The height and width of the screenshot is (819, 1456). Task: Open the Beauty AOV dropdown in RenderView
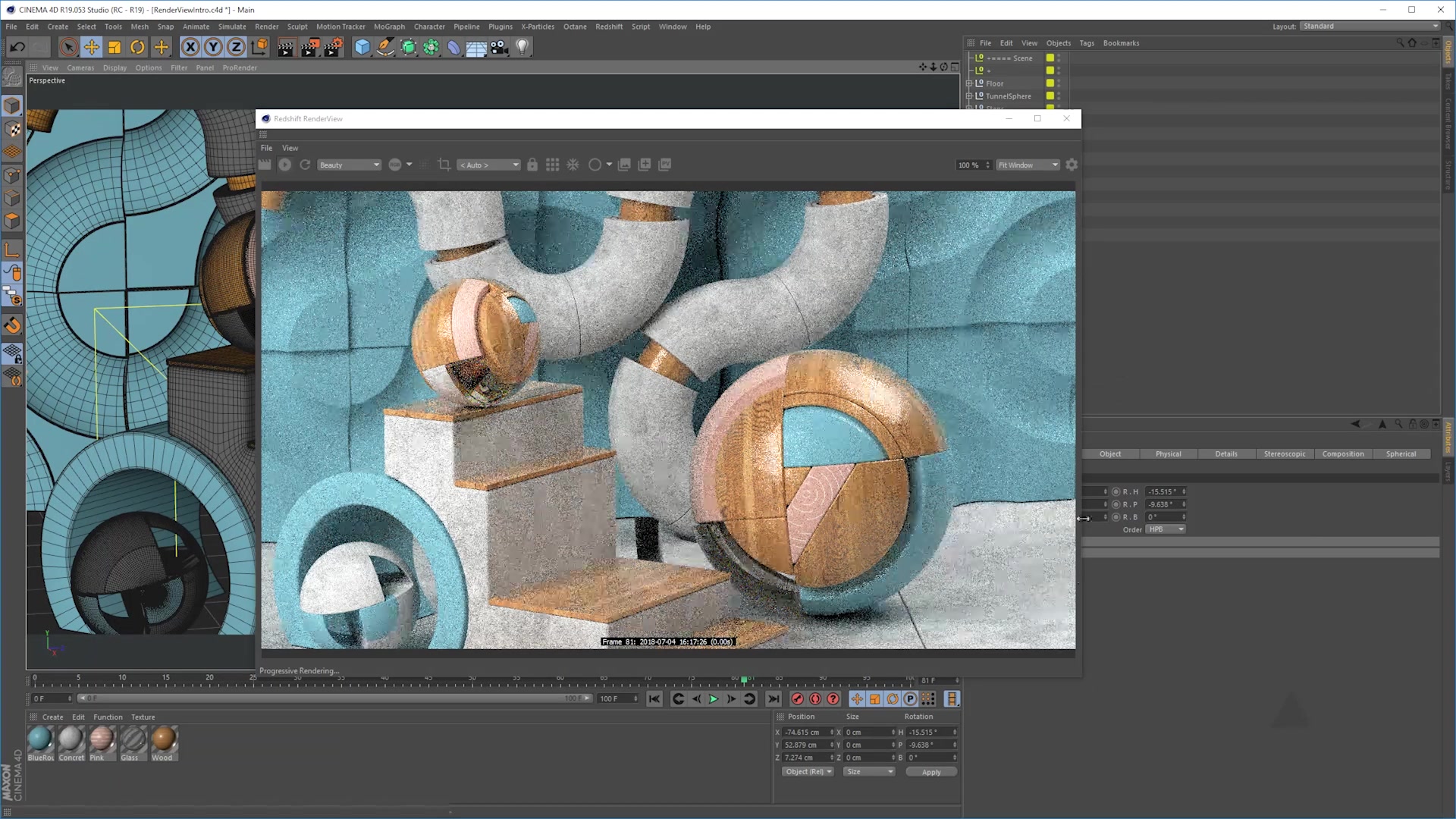(349, 165)
